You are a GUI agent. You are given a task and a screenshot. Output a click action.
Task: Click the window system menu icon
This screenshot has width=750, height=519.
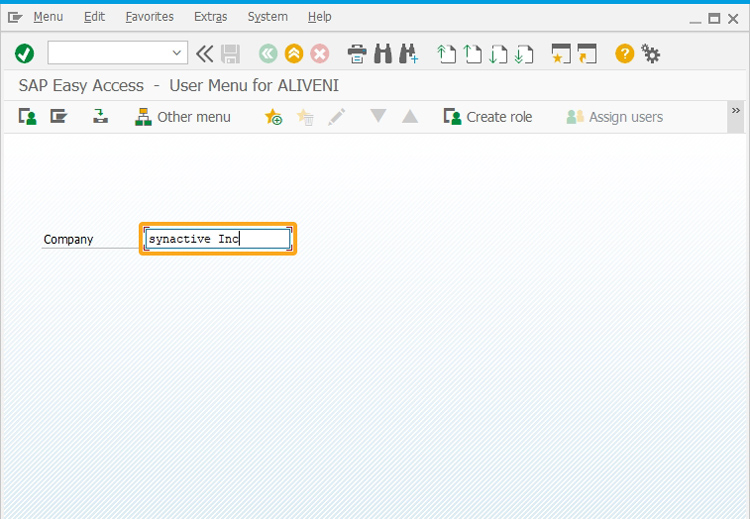(15, 18)
